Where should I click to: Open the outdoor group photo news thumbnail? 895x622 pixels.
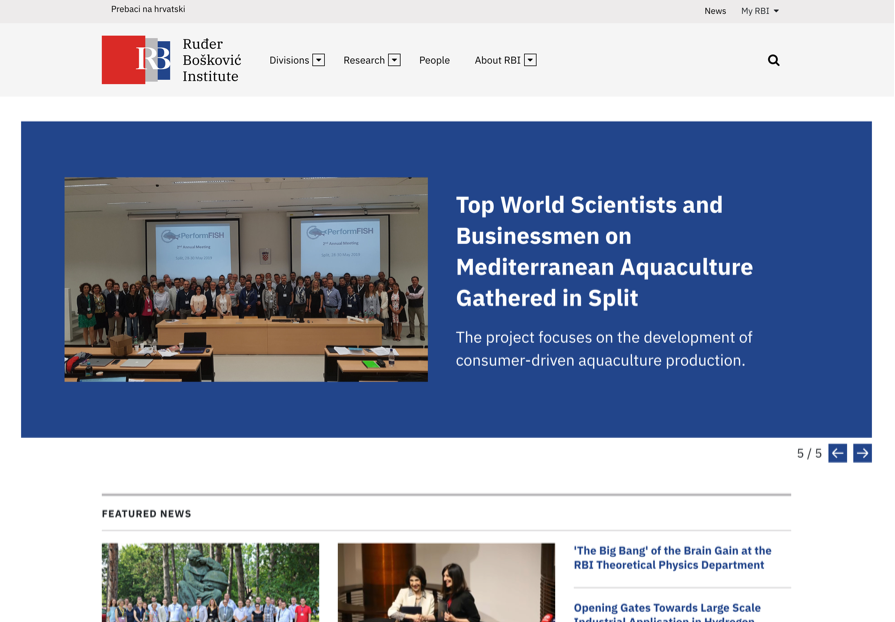(x=210, y=582)
